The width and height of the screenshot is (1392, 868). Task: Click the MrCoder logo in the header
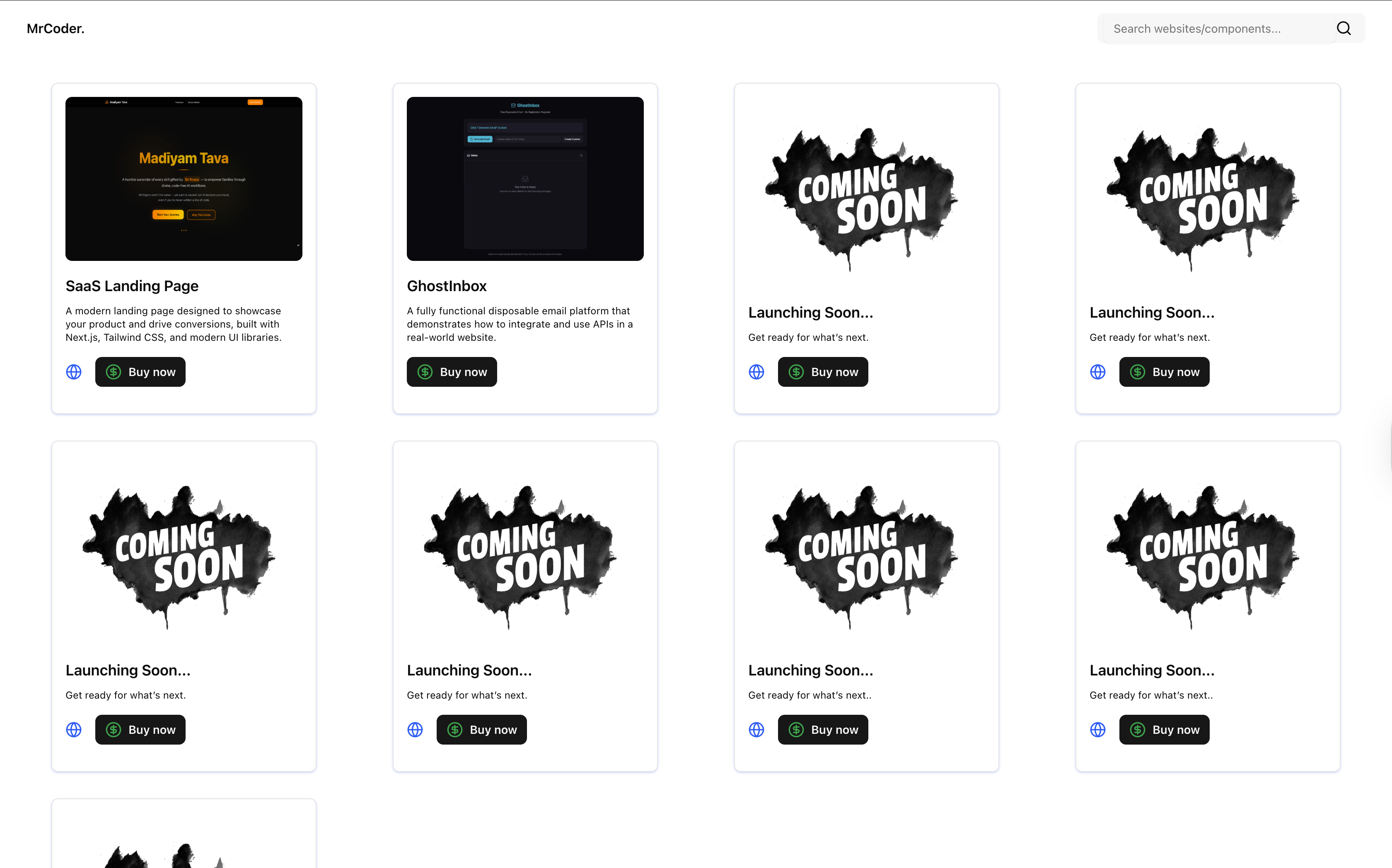coord(55,28)
